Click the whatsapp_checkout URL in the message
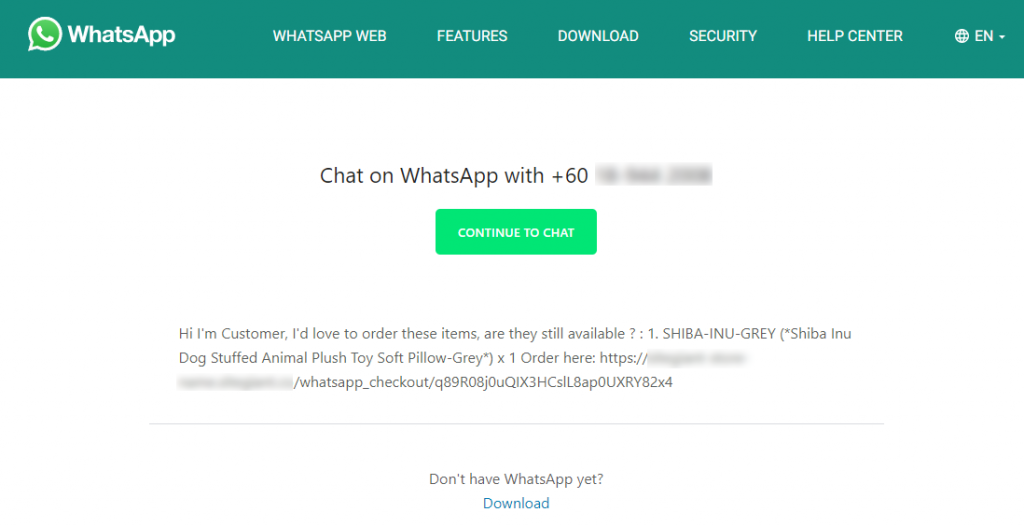This screenshot has width=1024, height=526. pos(483,382)
